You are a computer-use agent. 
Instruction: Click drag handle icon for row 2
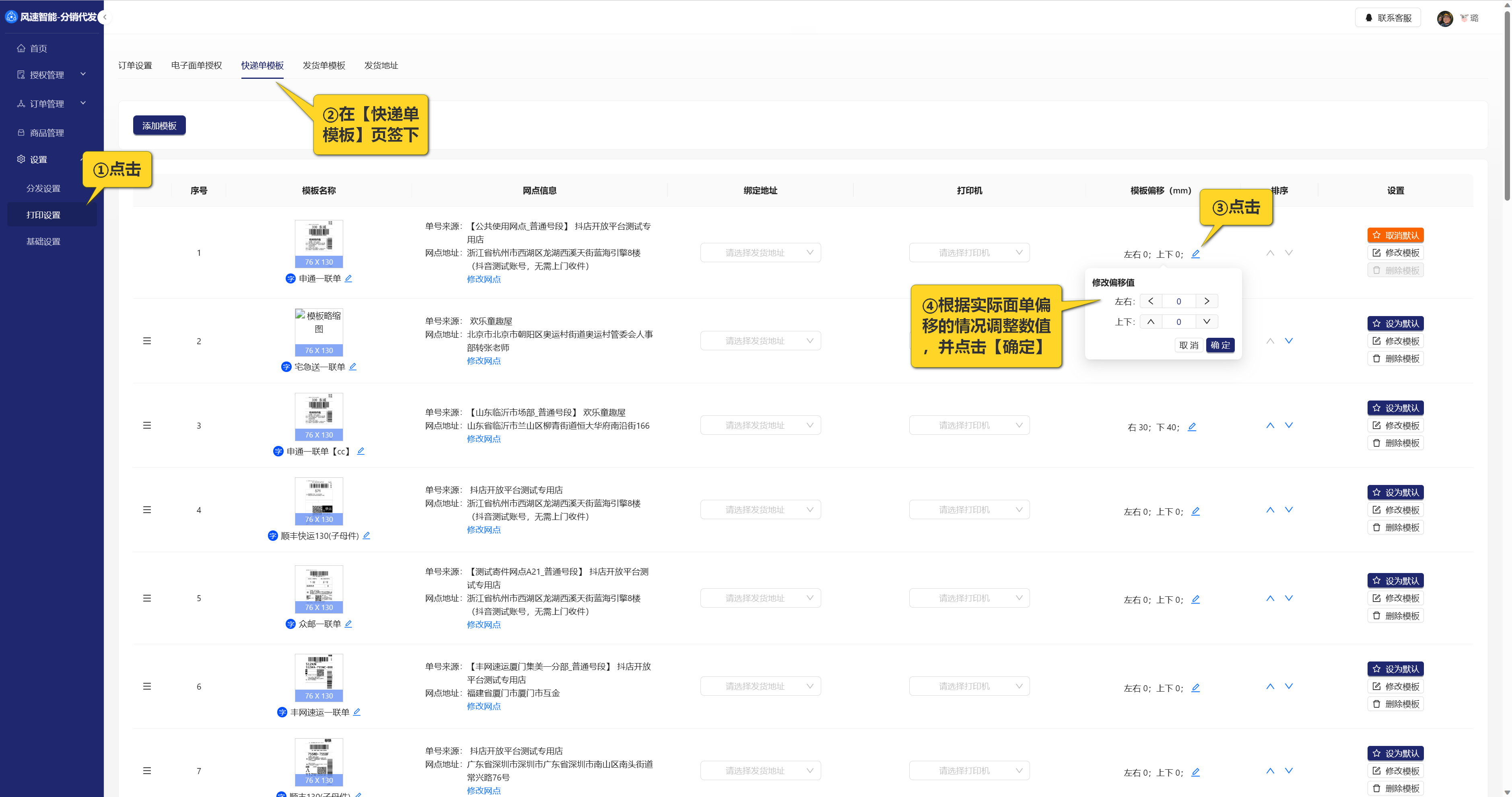(x=147, y=341)
